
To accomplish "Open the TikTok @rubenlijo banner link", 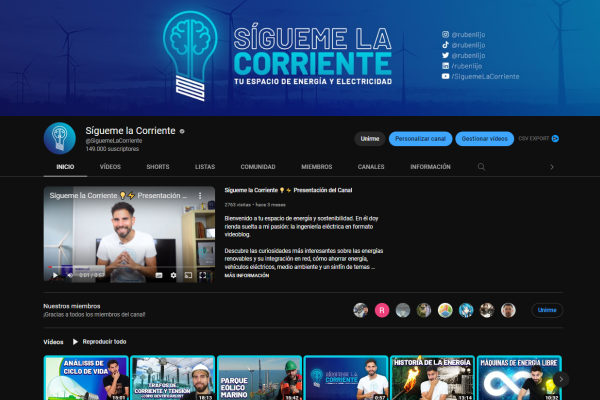I will pos(463,45).
